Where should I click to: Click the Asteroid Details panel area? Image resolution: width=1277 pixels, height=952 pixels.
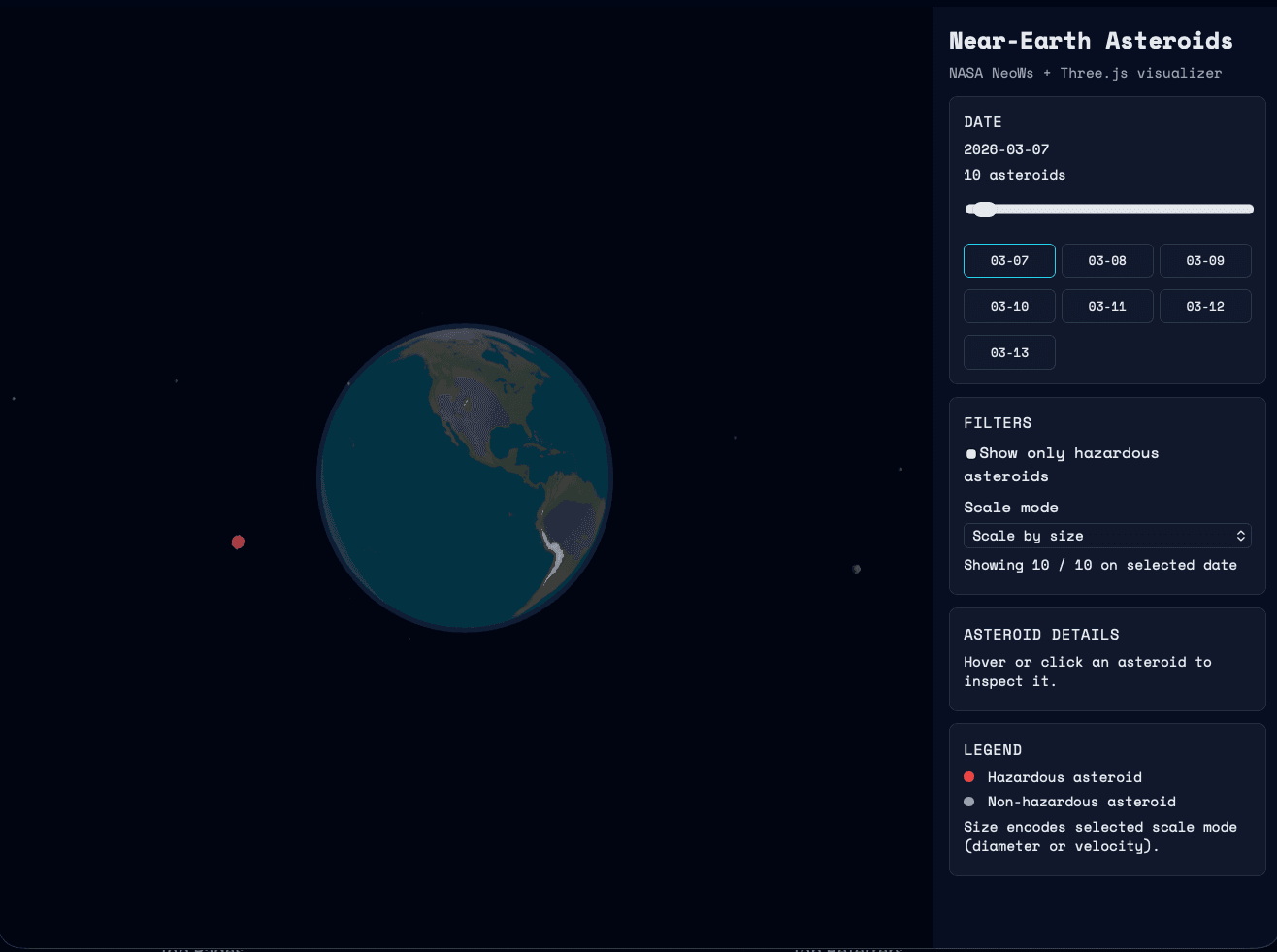pyautogui.click(x=1107, y=660)
